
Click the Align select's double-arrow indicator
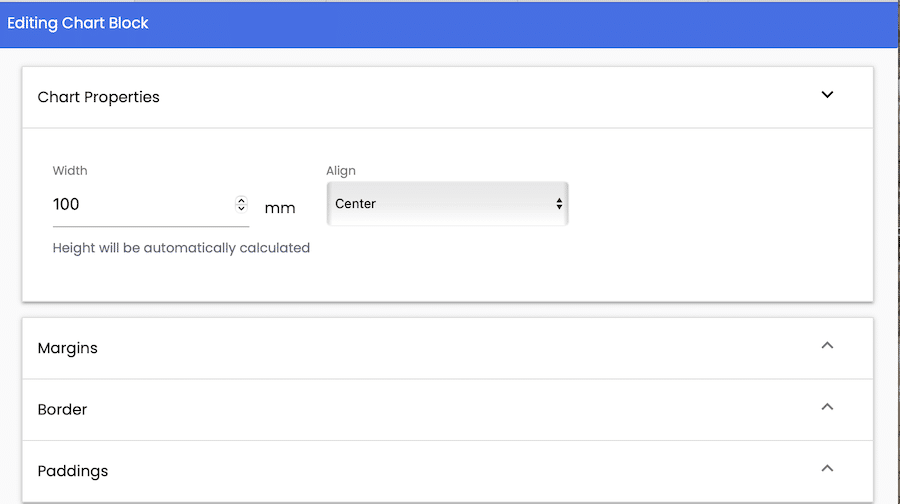[x=559, y=204]
